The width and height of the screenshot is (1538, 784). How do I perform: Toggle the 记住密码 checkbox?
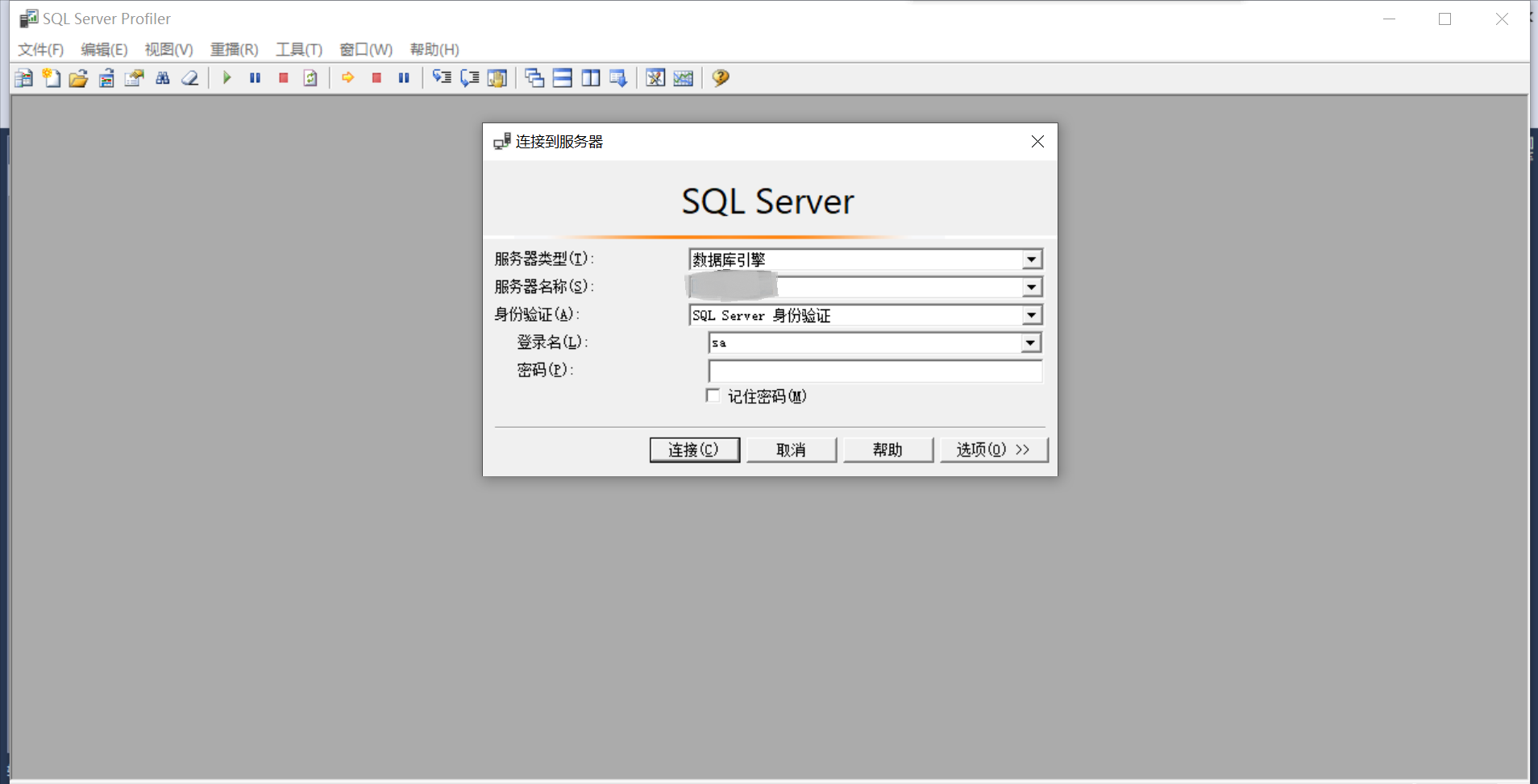[x=713, y=396]
